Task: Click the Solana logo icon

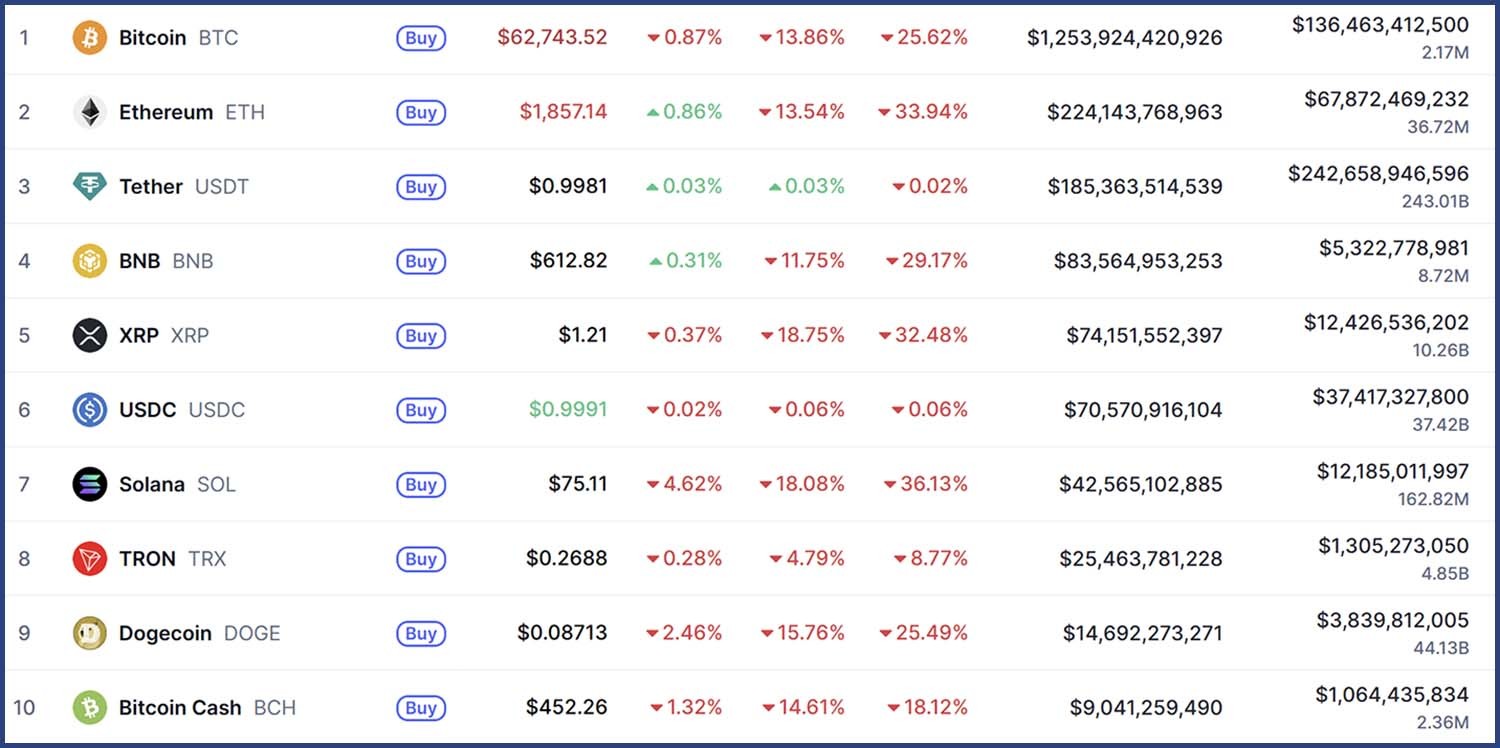Action: [90, 485]
